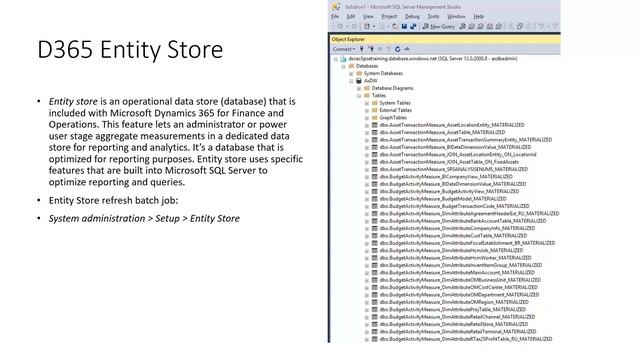Select AssetTransactionMeasure_JOIN_AssetTable_ON_FixedAssets table

[449, 162]
